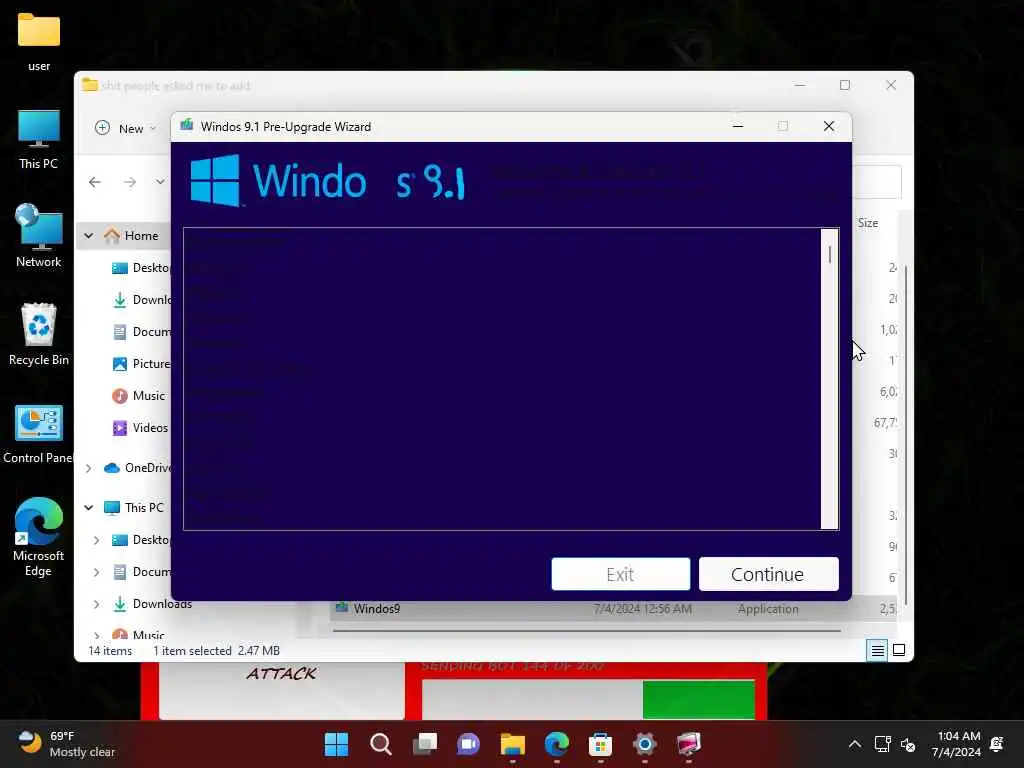Click New button in File Explorer
Image resolution: width=1024 pixels, height=768 pixels.
tap(125, 128)
